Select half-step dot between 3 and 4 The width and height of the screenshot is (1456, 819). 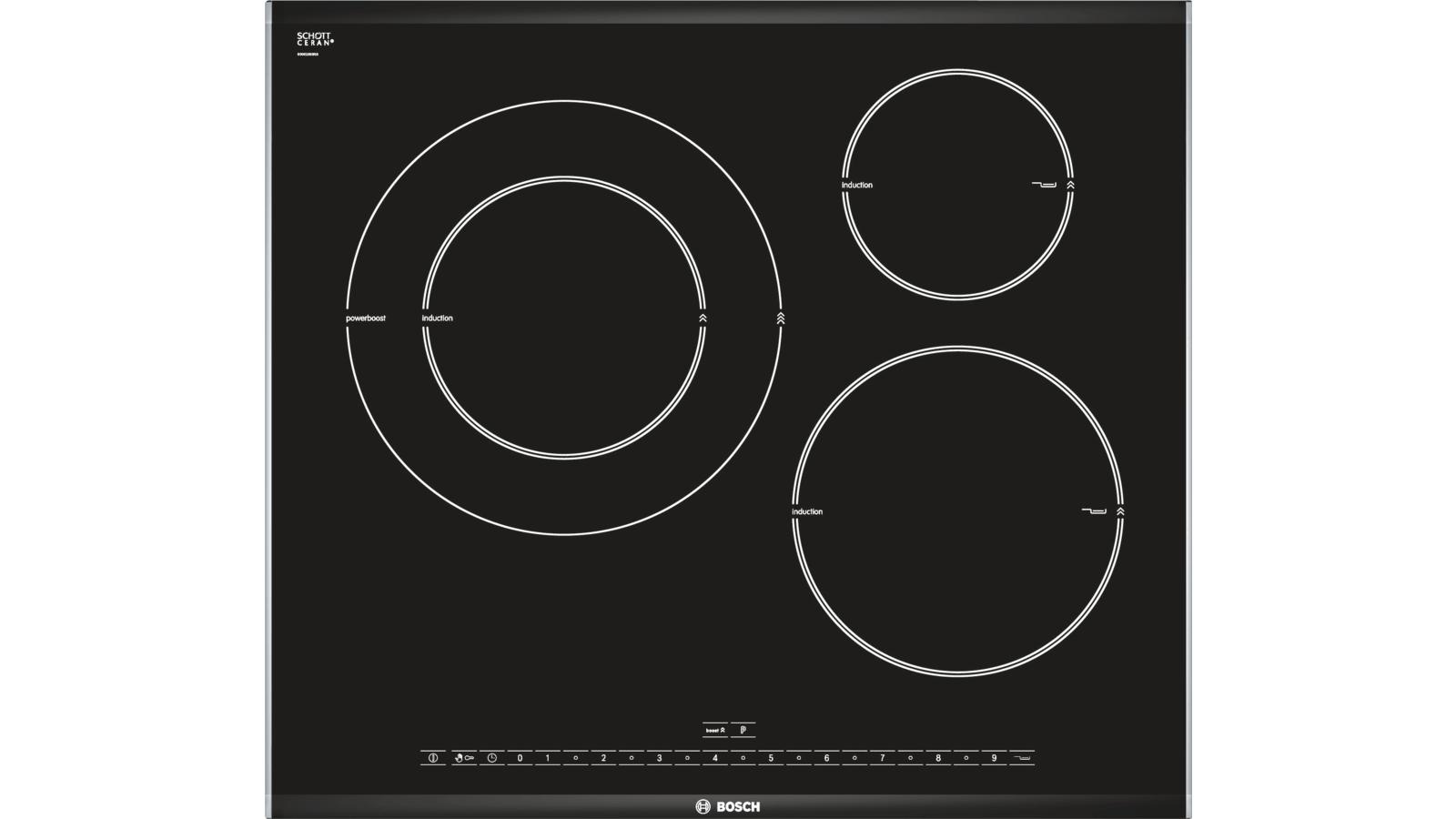click(687, 757)
